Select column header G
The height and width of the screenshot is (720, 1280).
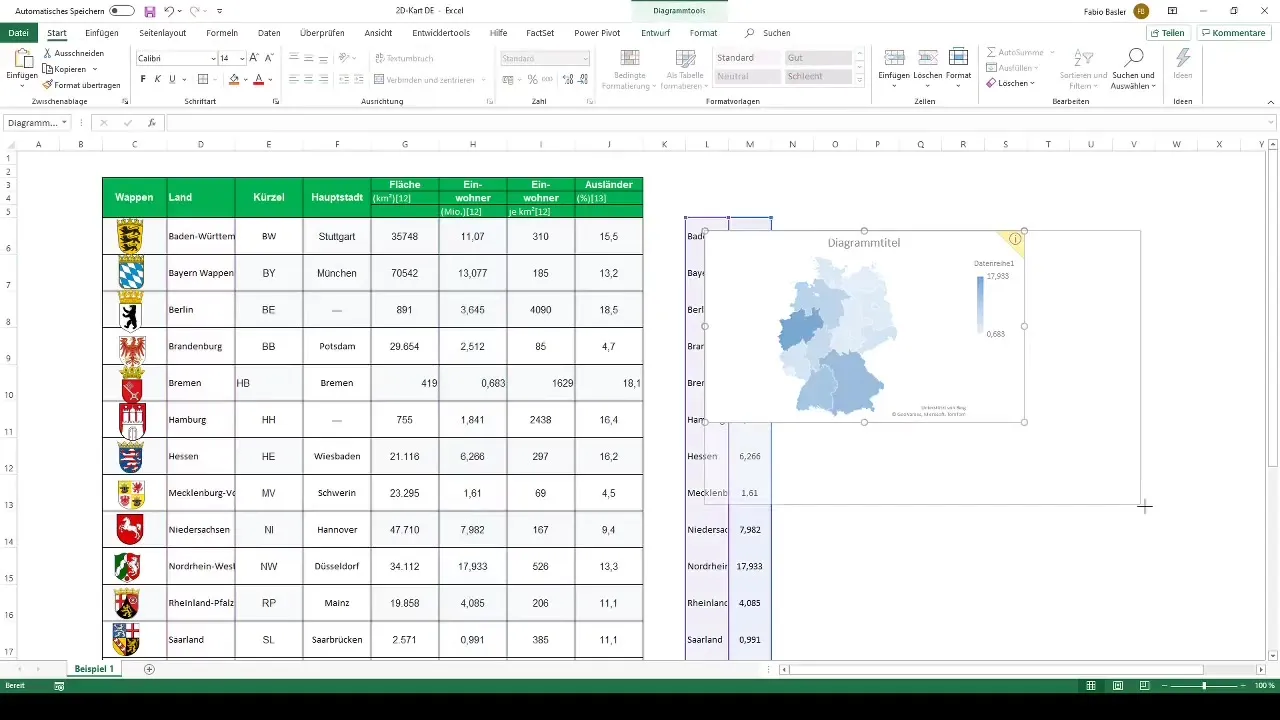tap(405, 145)
